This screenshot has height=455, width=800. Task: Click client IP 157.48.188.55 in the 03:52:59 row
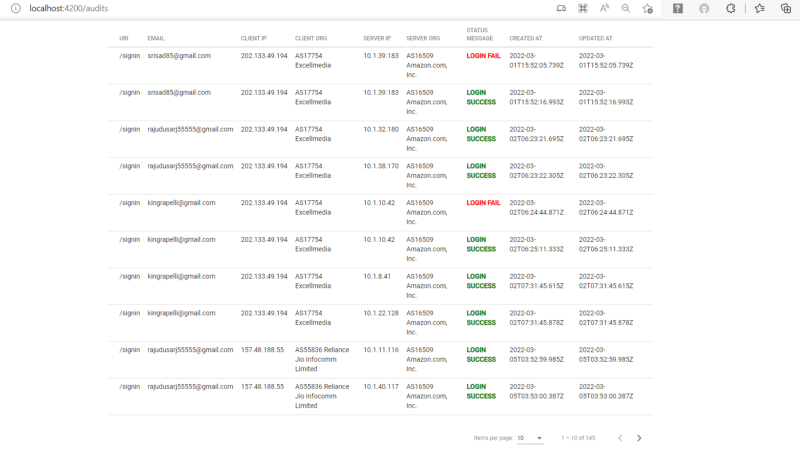point(262,349)
